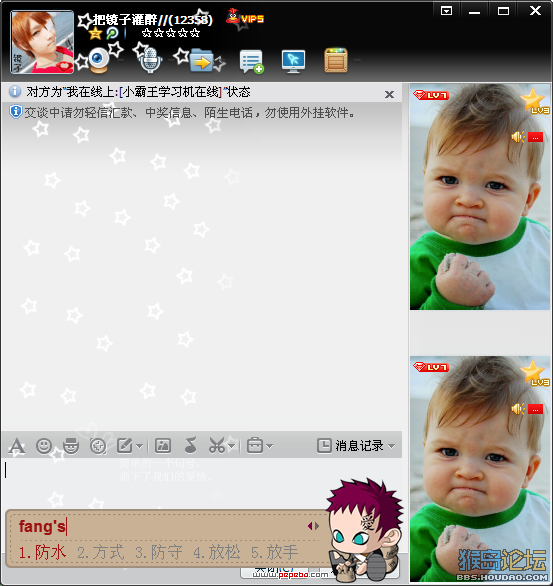Click the upper baby QQ show image
This screenshot has height=586, width=553.
pyautogui.click(x=480, y=197)
